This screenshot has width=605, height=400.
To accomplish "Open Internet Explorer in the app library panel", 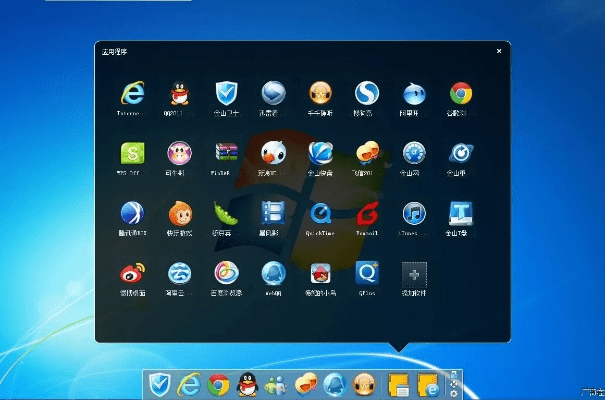I will (132, 94).
